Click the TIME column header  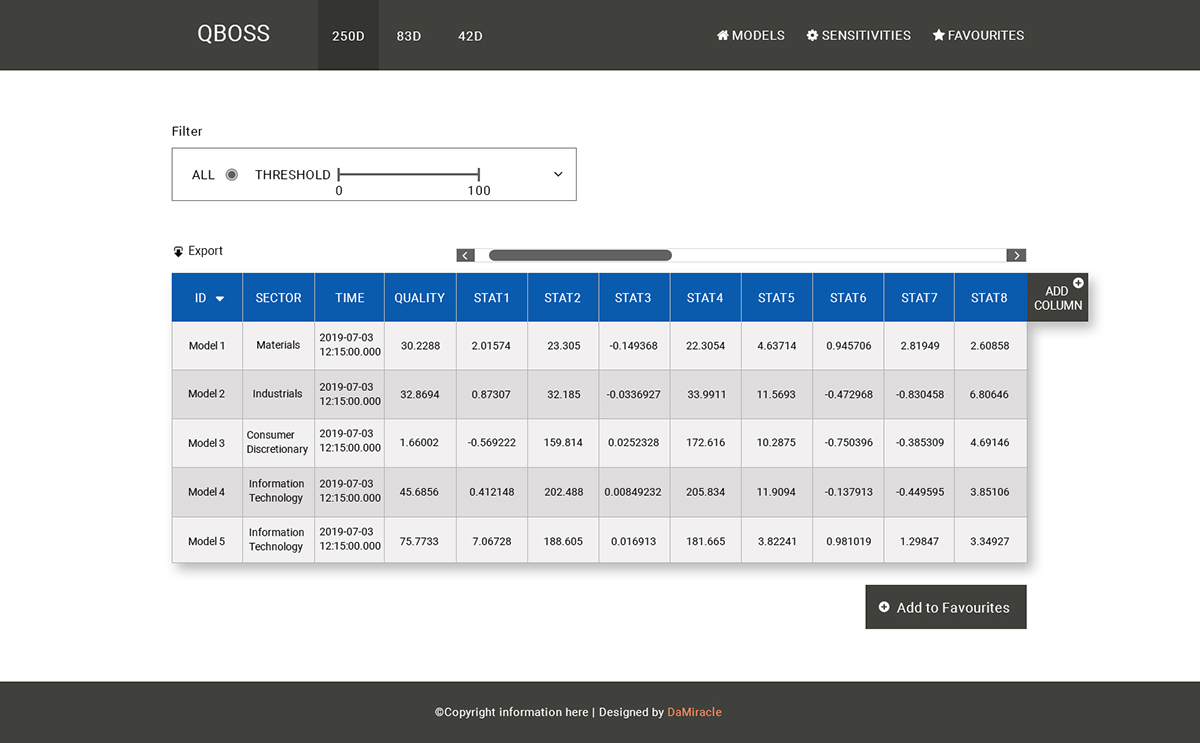click(x=350, y=298)
